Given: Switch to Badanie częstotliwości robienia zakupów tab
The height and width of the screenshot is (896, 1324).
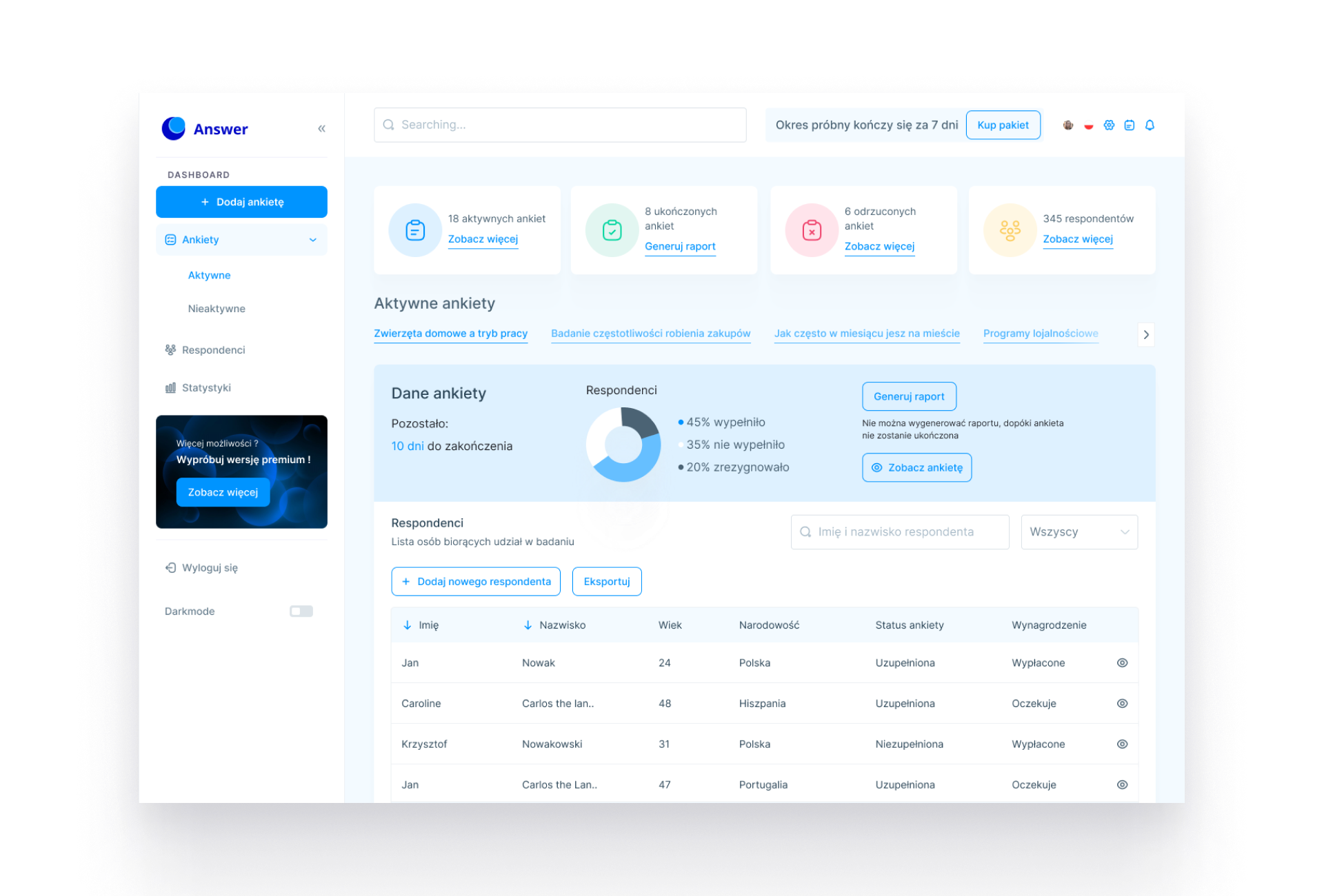Looking at the screenshot, I should pos(650,334).
